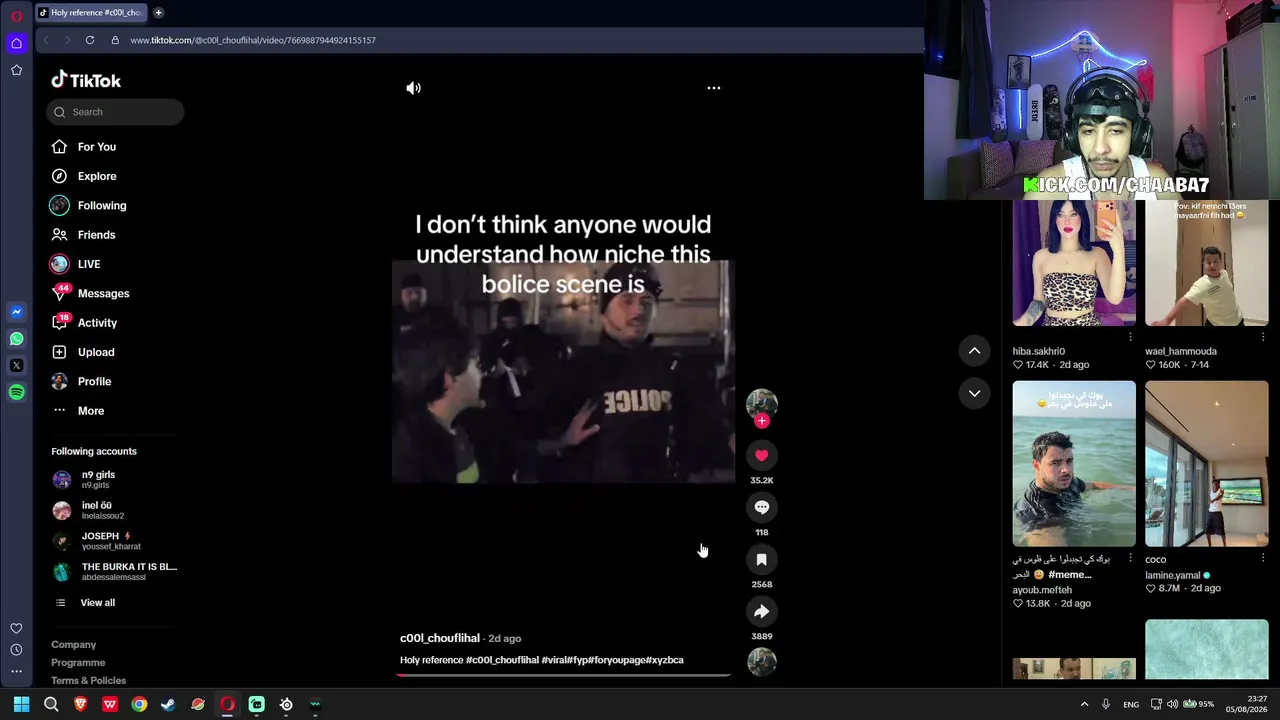Open coco lamine.yamal video thumbnail

tap(1207, 464)
